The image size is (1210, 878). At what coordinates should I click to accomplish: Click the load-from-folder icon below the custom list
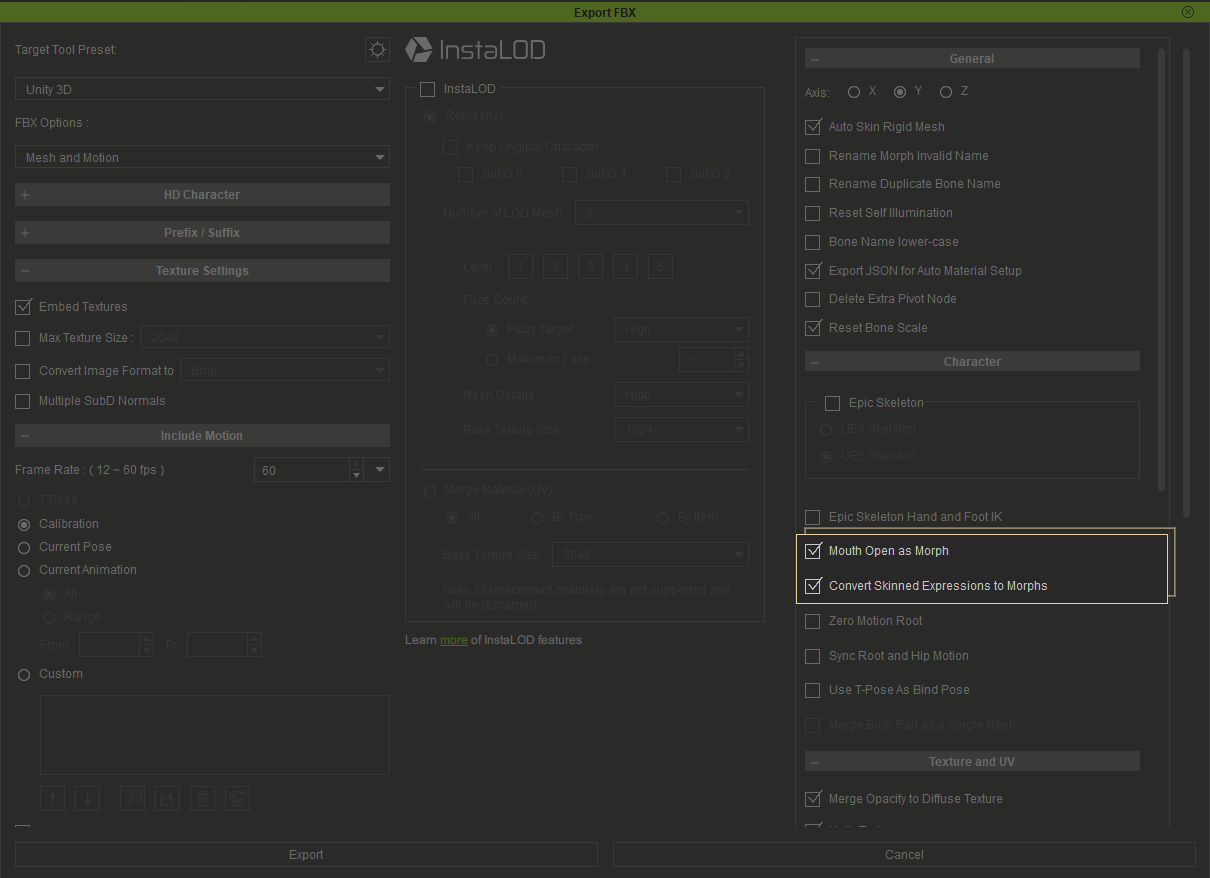[x=168, y=798]
